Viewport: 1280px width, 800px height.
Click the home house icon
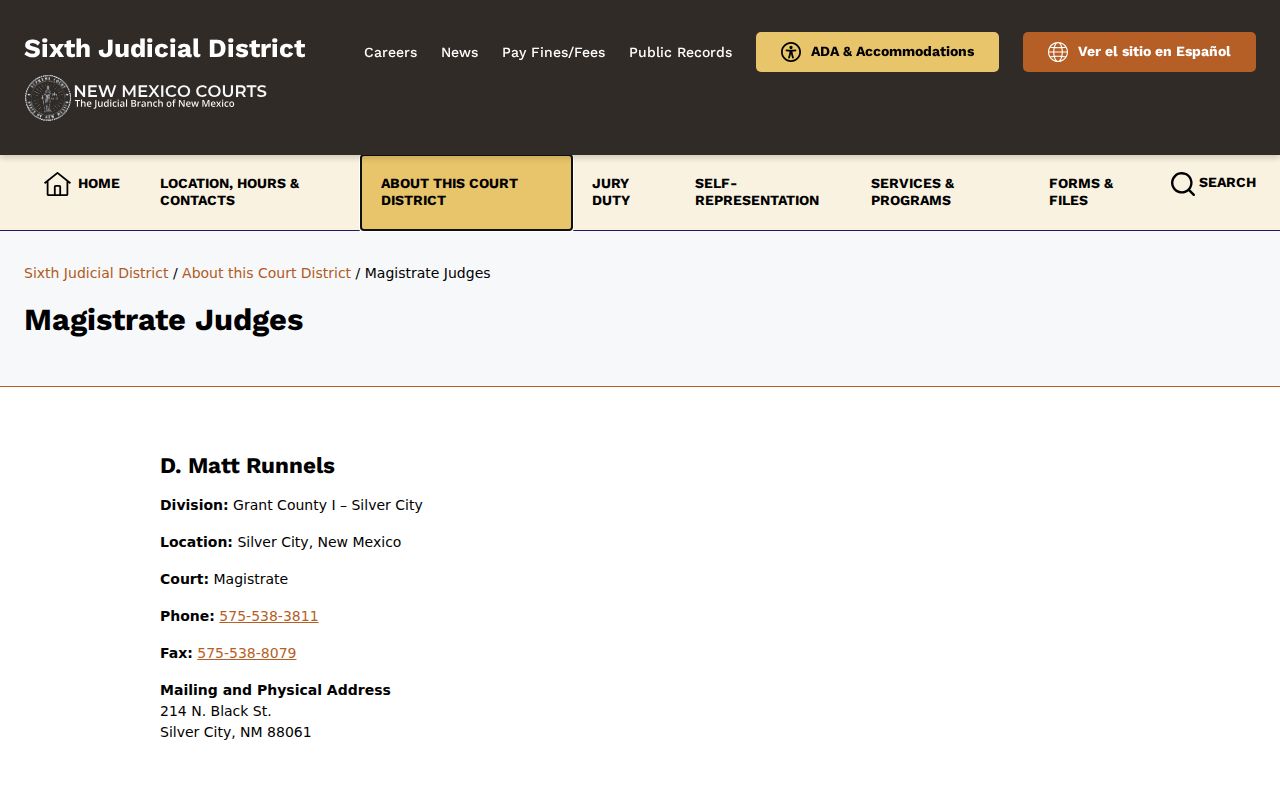pyautogui.click(x=57, y=184)
